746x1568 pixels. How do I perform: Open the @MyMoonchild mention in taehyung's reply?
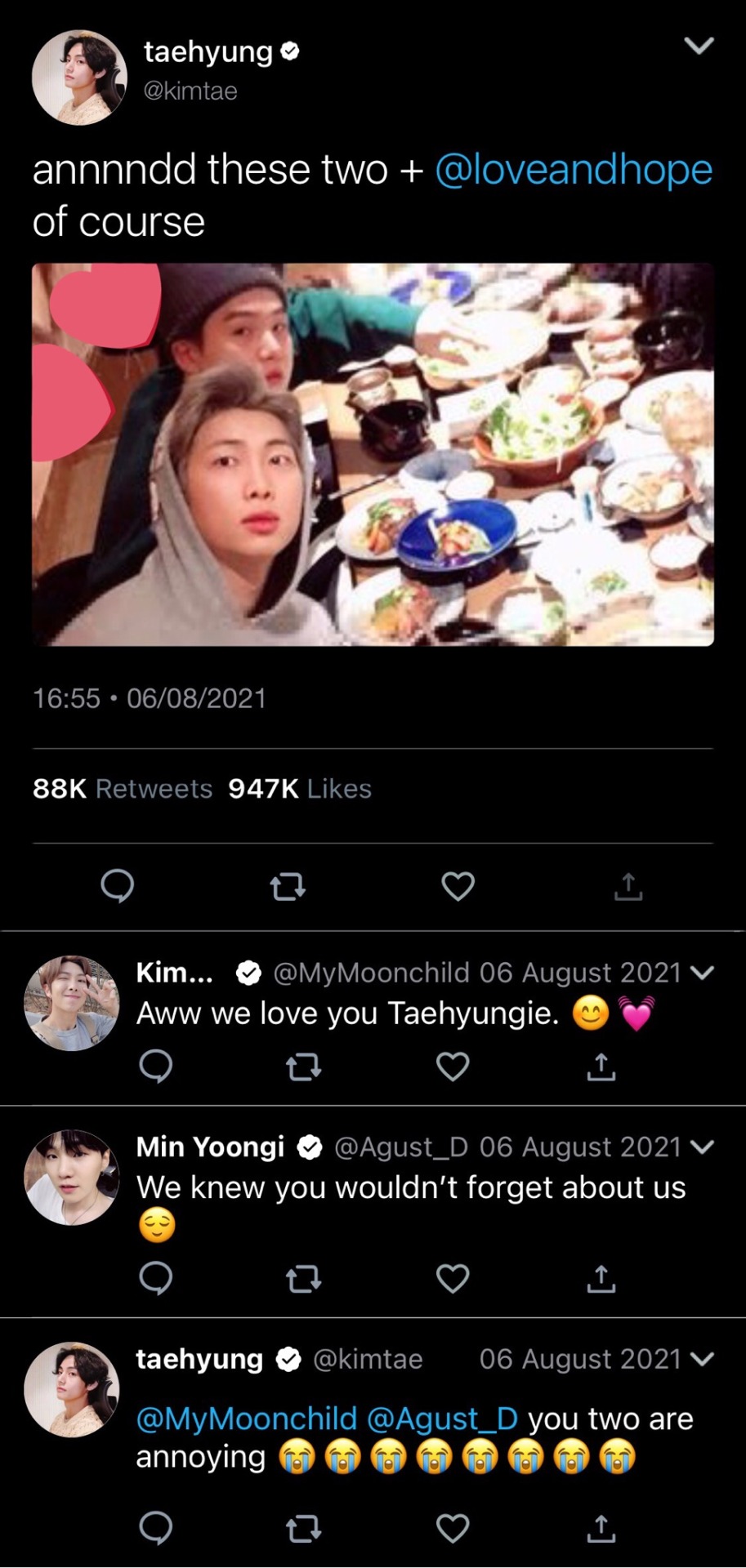(247, 1419)
